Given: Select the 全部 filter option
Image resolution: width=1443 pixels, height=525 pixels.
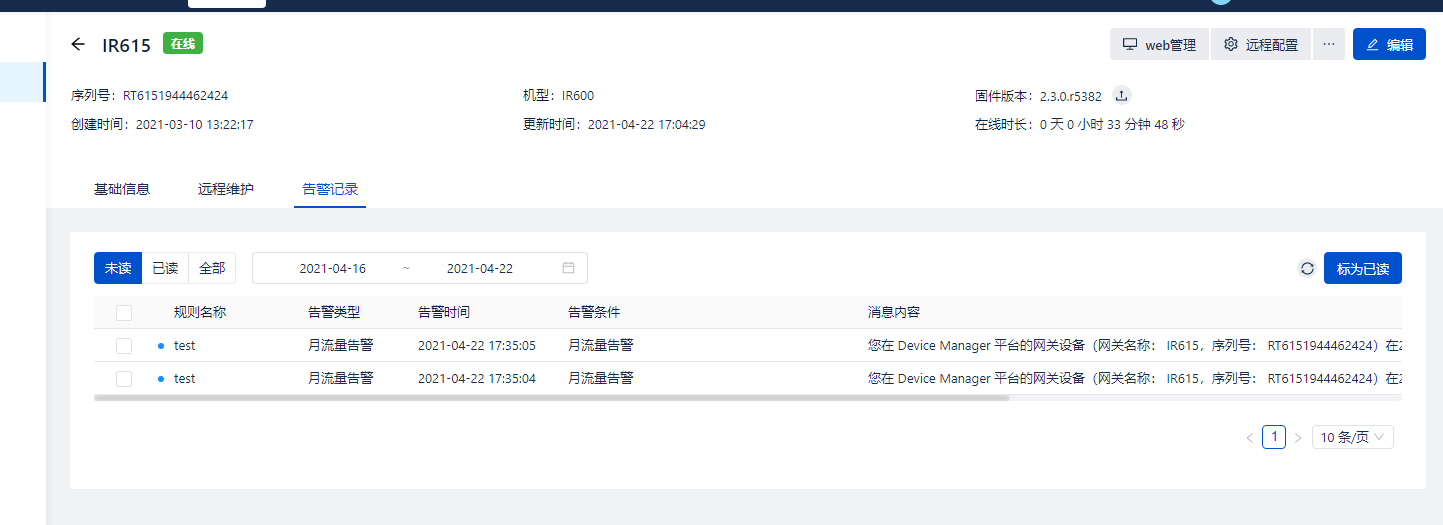Looking at the screenshot, I should (212, 268).
